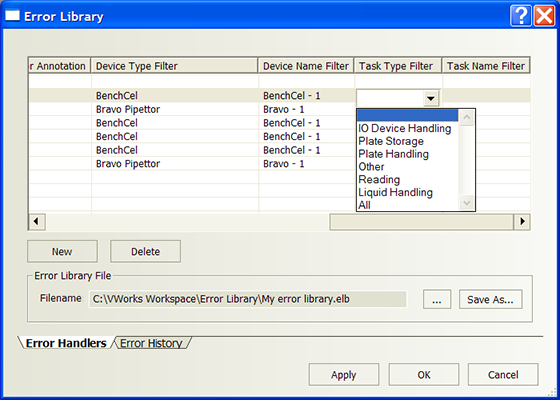Click first Bravo - 1 device name cell

tap(306, 109)
